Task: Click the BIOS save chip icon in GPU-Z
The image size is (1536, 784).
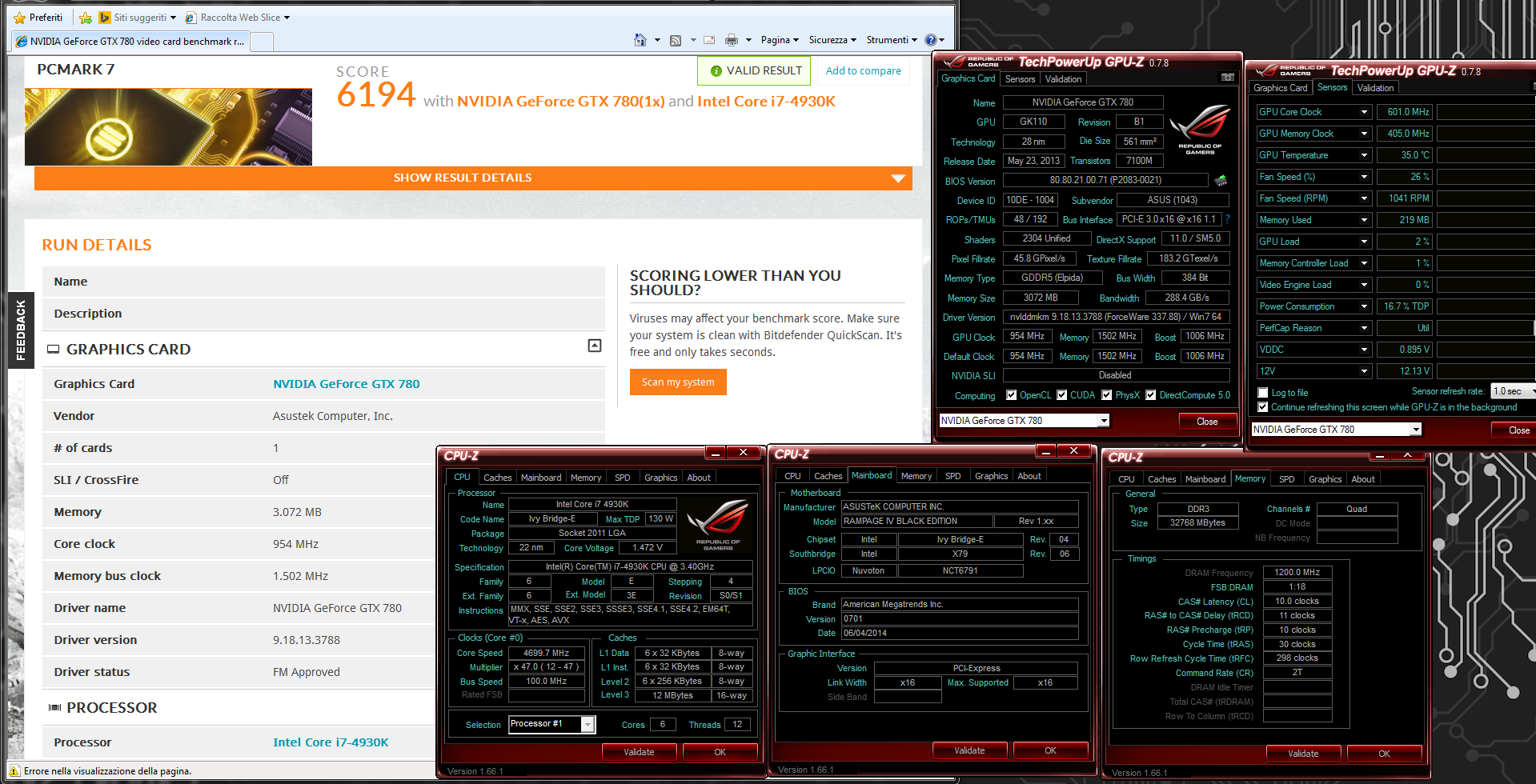Action: (1221, 180)
